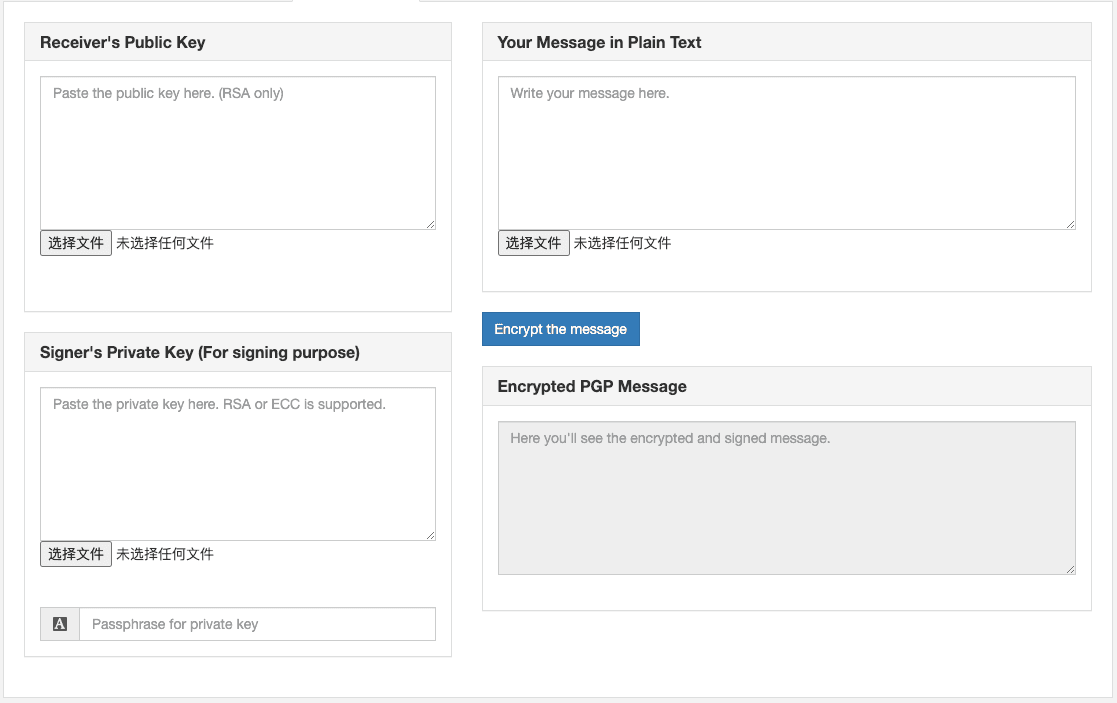Click the Your Message in Plain Text heading
This screenshot has height=703, width=1117.
click(599, 42)
